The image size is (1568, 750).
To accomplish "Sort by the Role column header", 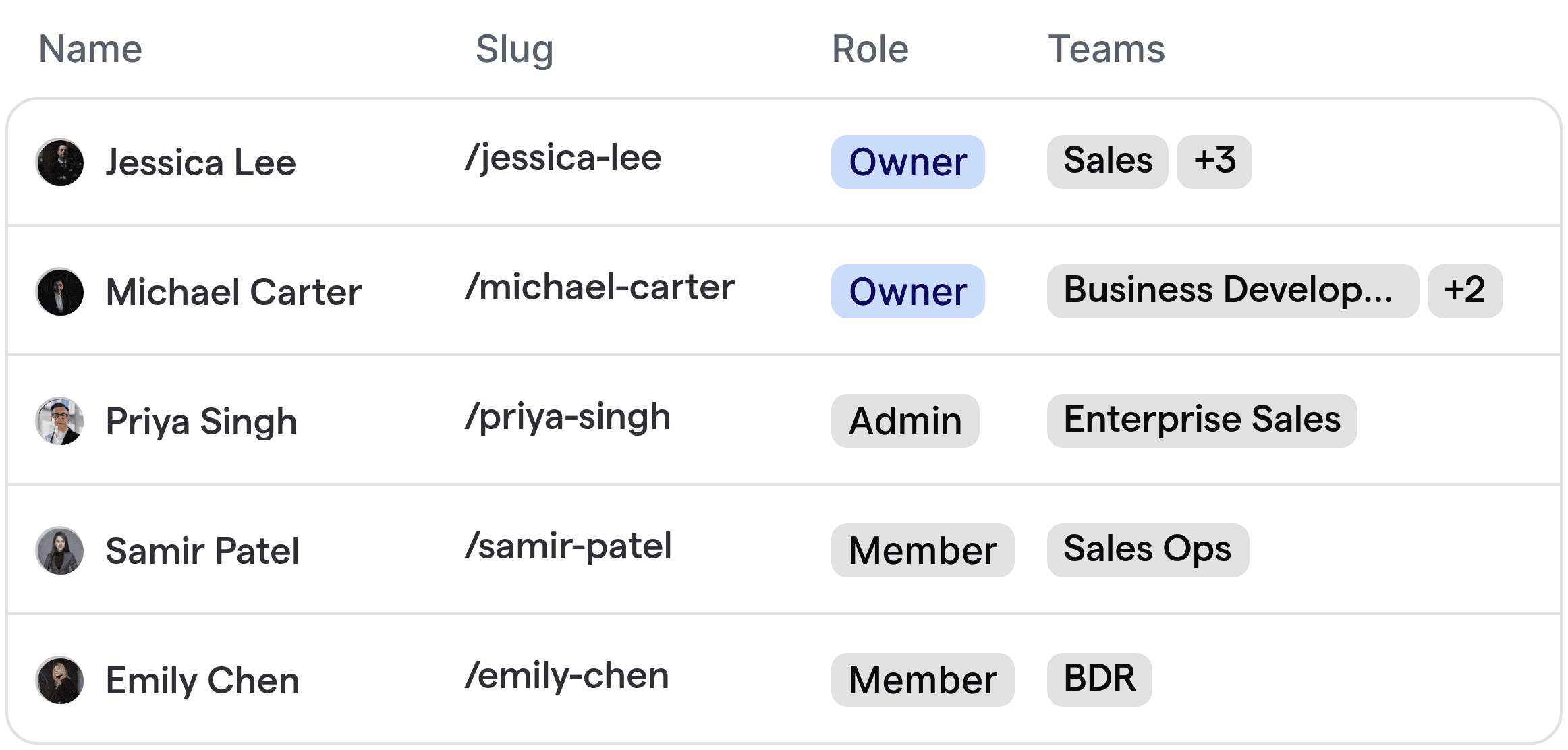I will (x=869, y=49).
